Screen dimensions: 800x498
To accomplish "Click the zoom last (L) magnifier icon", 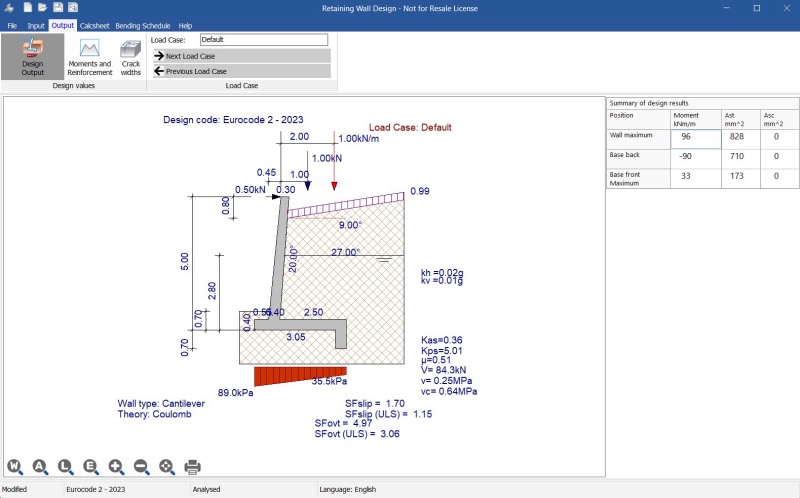I will click(x=65, y=466).
